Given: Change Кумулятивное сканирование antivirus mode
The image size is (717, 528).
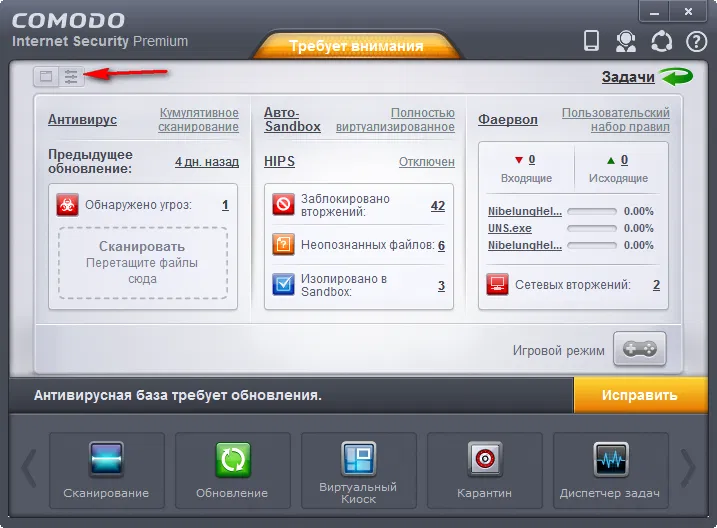Looking at the screenshot, I should [x=198, y=120].
